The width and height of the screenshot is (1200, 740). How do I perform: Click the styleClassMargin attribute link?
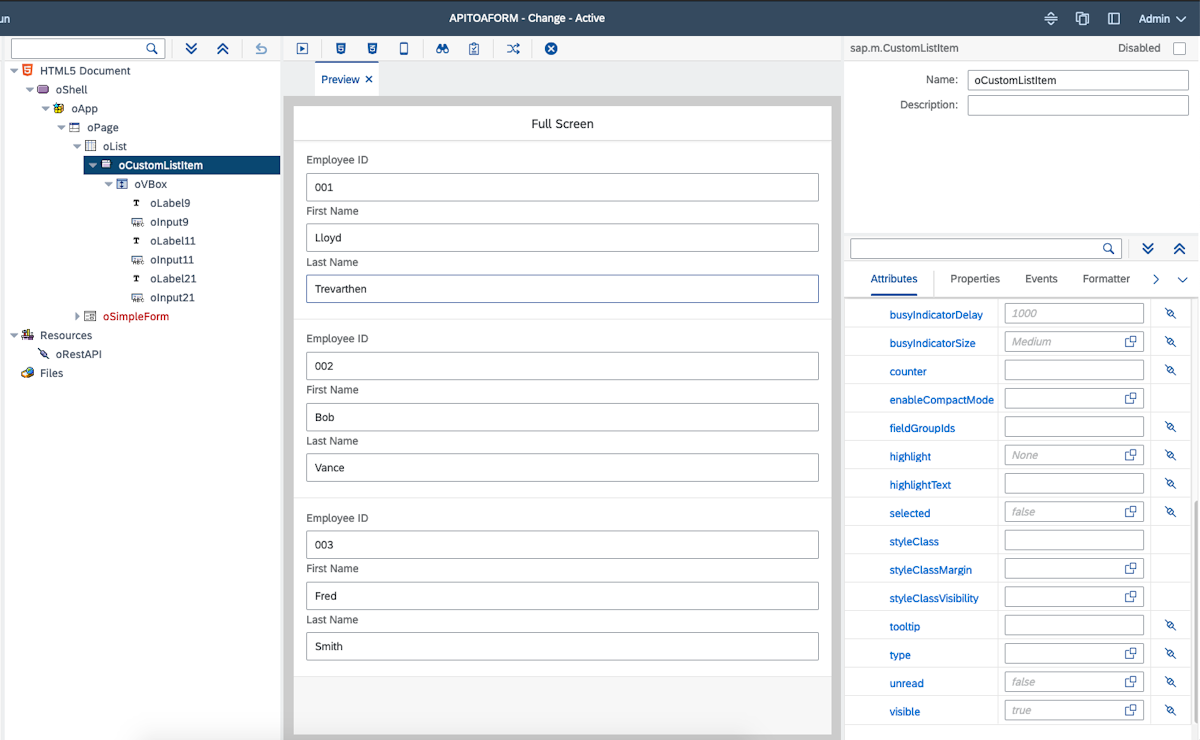(x=930, y=570)
